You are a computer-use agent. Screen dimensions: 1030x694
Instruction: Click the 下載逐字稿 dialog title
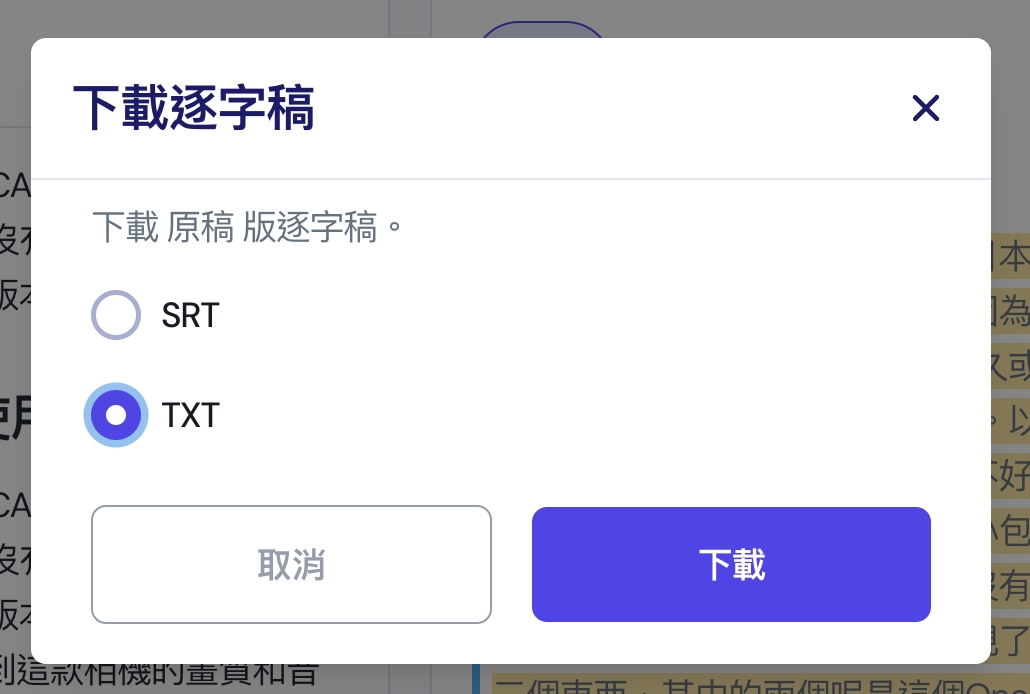point(194,108)
